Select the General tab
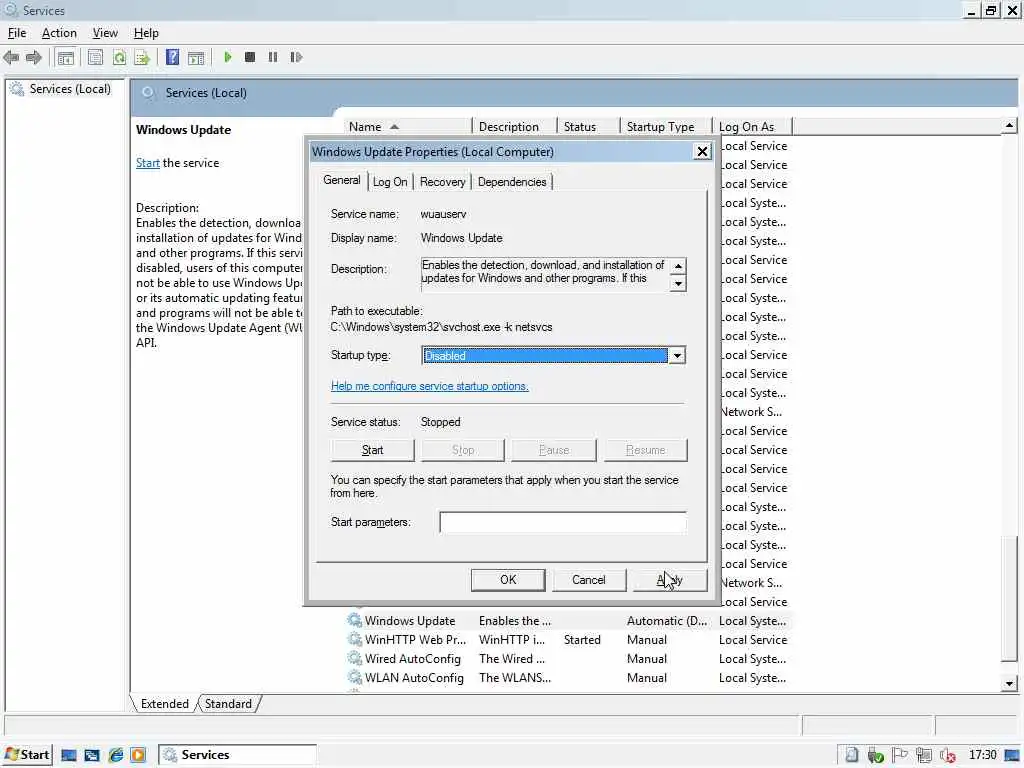Viewport: 1024px width, 768px height. 342,180
